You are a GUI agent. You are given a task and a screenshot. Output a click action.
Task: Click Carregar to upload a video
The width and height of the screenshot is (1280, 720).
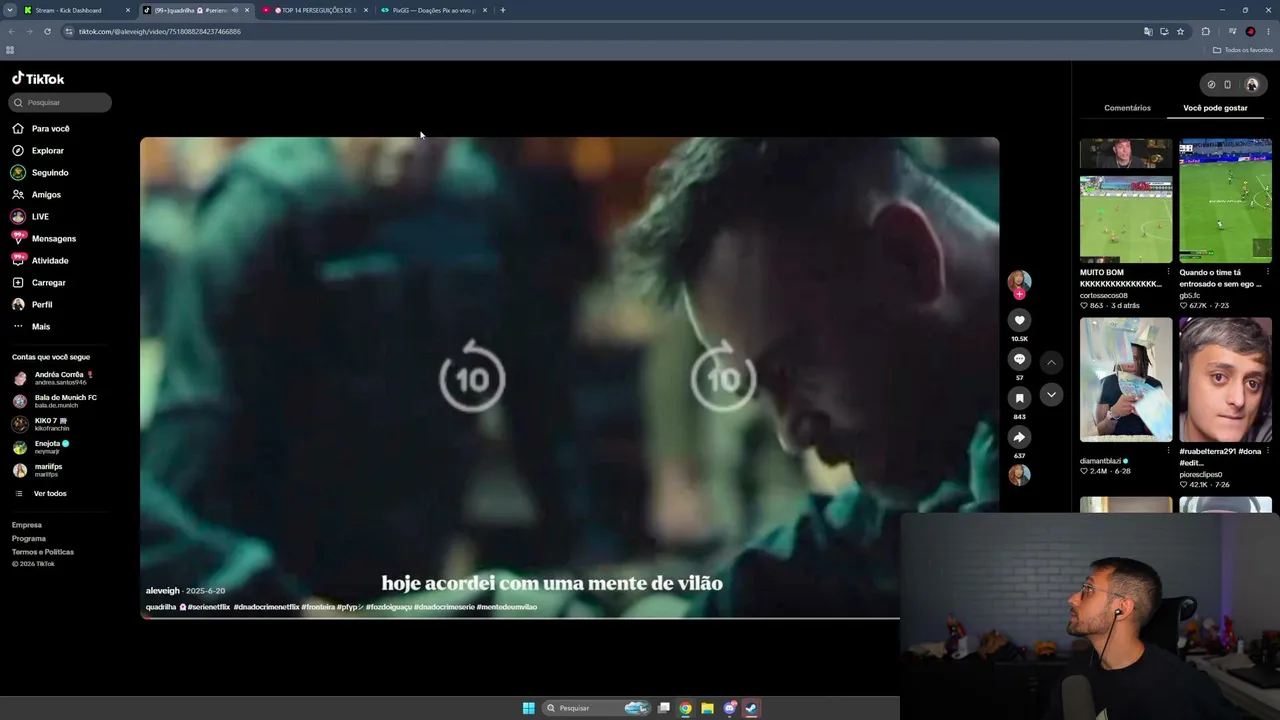pyautogui.click(x=39, y=283)
